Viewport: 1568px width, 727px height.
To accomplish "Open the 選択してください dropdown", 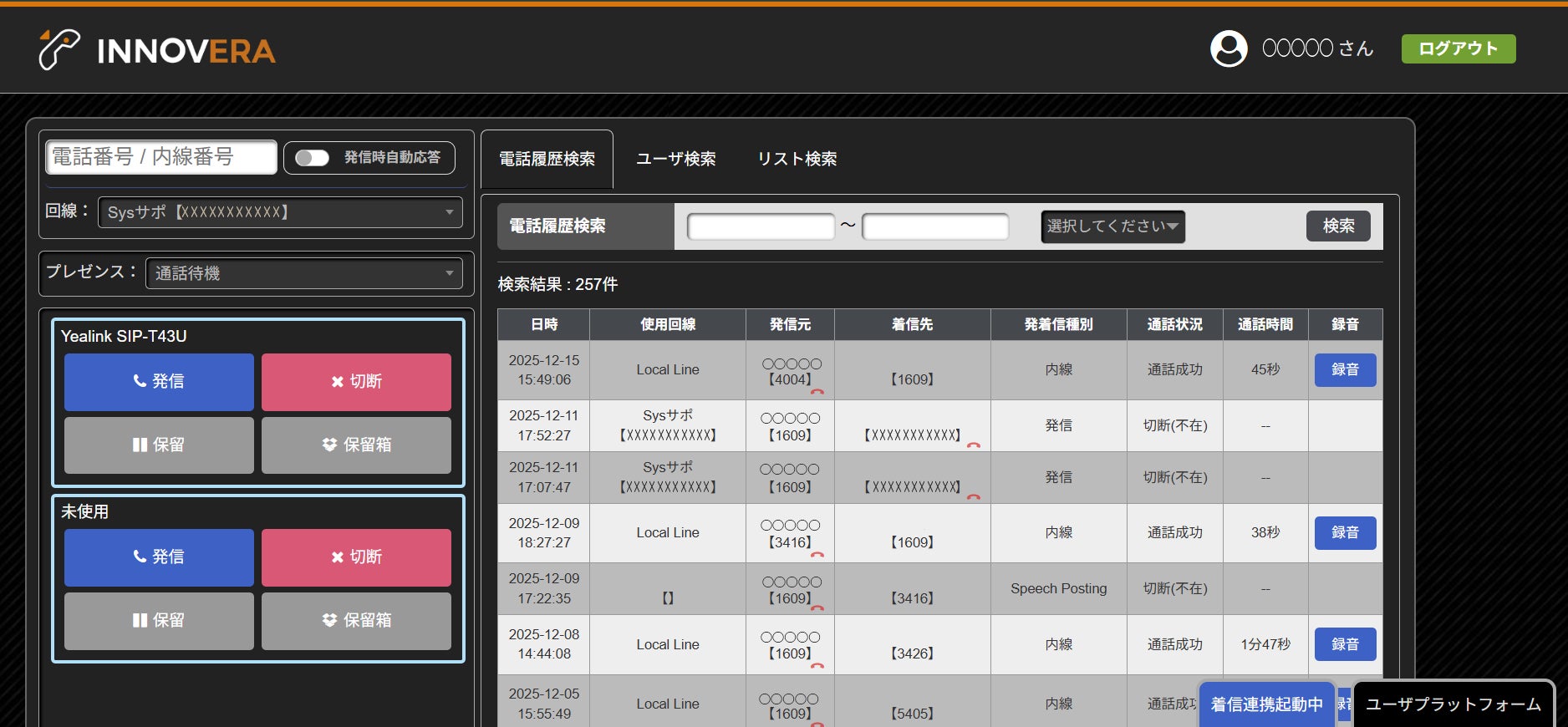I will pos(1112,226).
